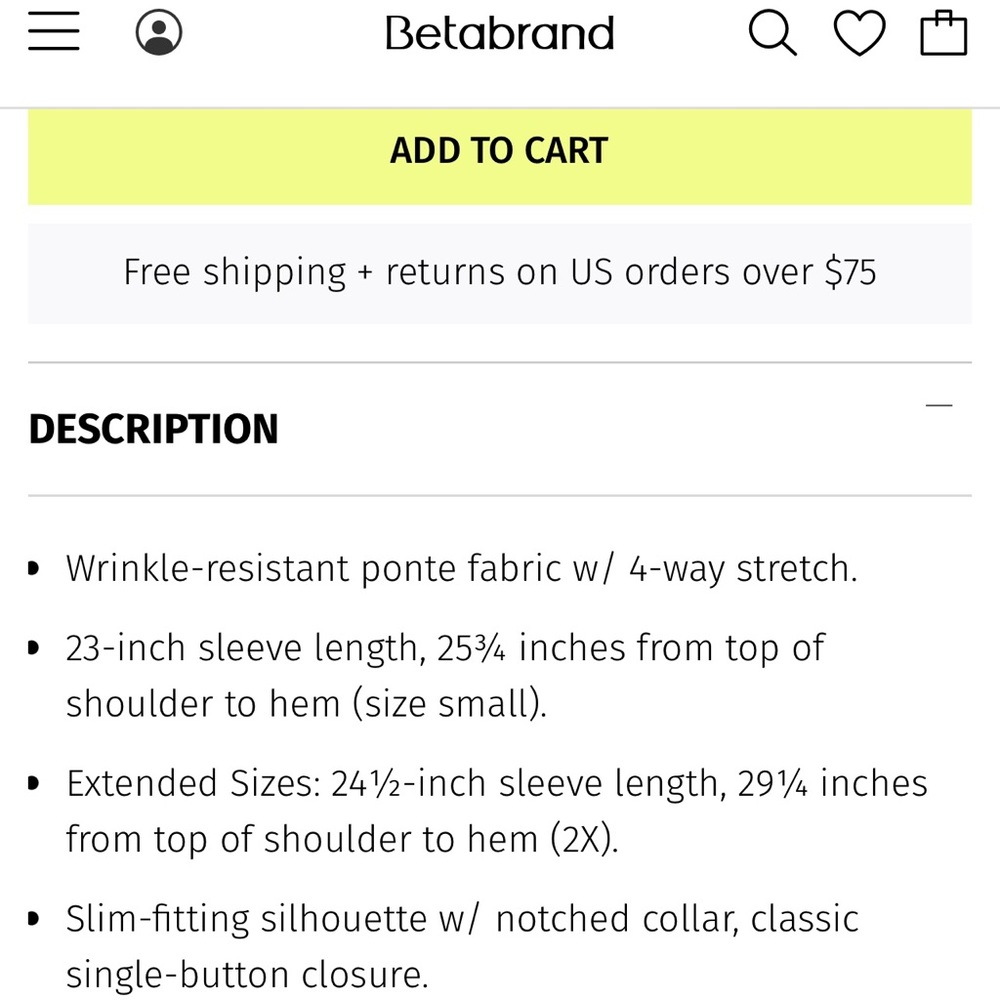
Task: Collapse Description with the minus icon
Action: click(939, 405)
